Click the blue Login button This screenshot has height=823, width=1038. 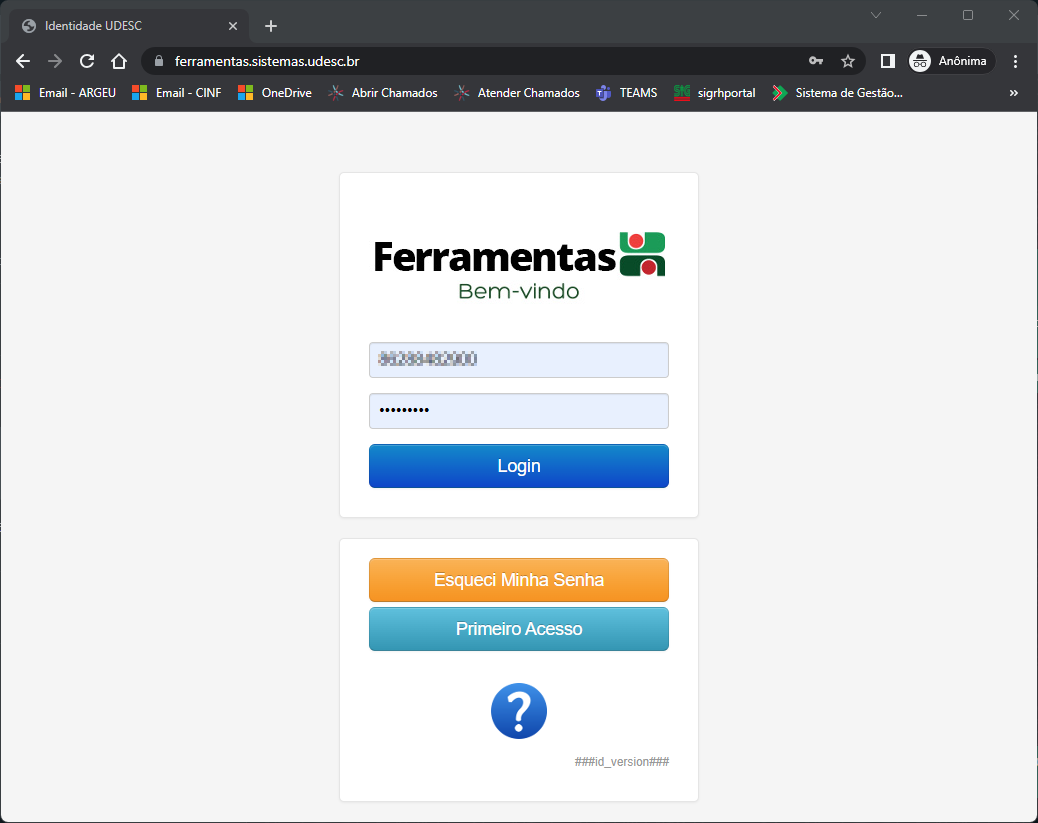(x=518, y=466)
